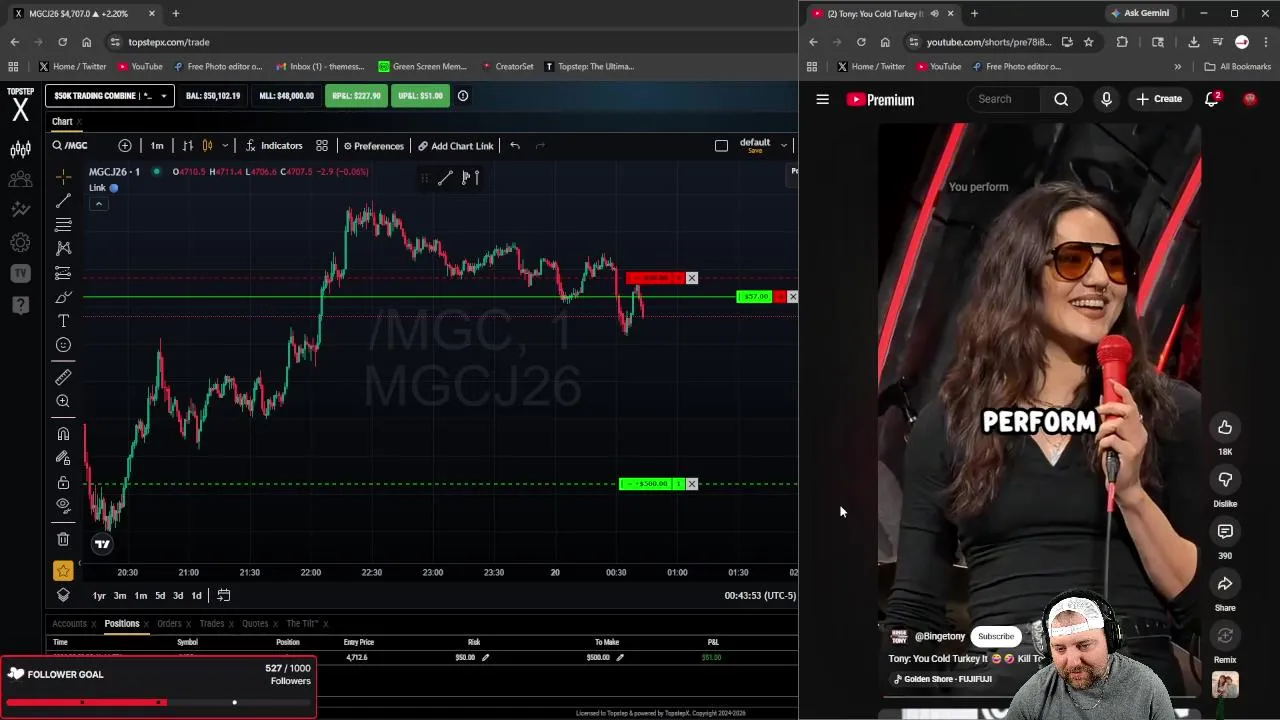Screen dimensions: 1280x720
Task: Open the forecasting and measurement tools
Action: 63,273
